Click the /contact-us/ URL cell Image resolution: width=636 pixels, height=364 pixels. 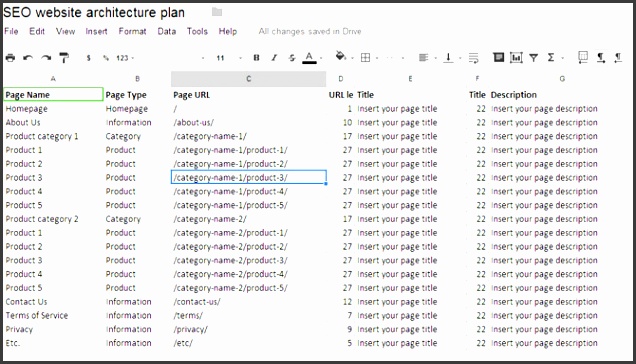coord(249,302)
